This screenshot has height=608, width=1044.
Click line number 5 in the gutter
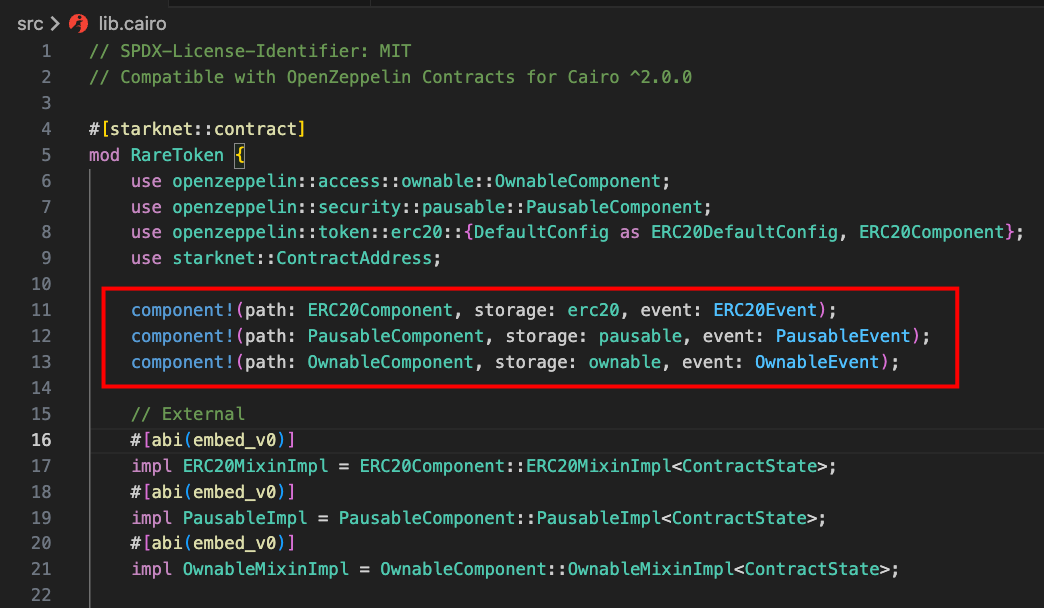coord(46,155)
